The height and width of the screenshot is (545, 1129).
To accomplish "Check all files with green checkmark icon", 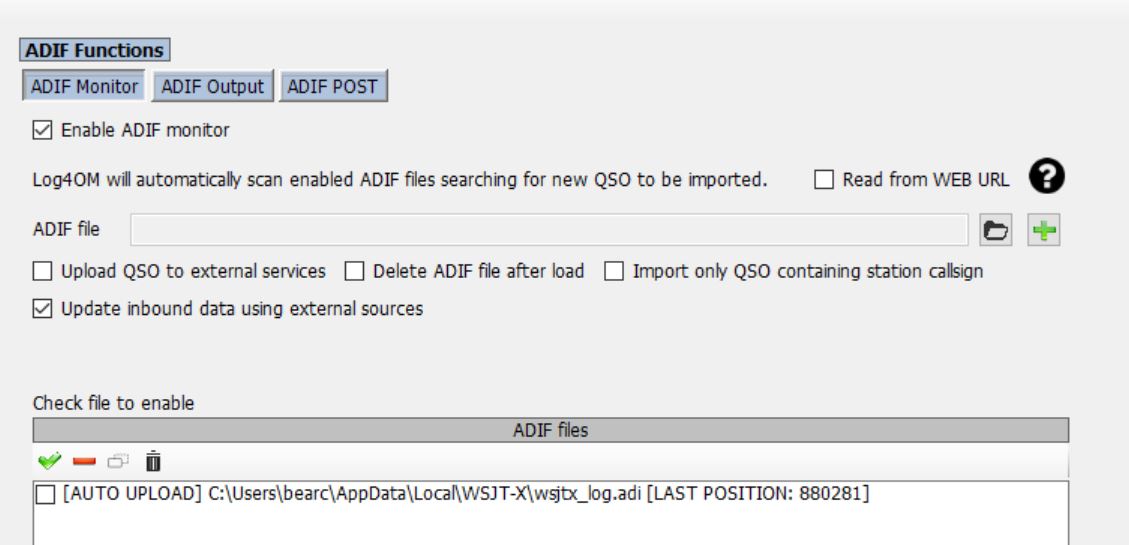I will (50, 461).
